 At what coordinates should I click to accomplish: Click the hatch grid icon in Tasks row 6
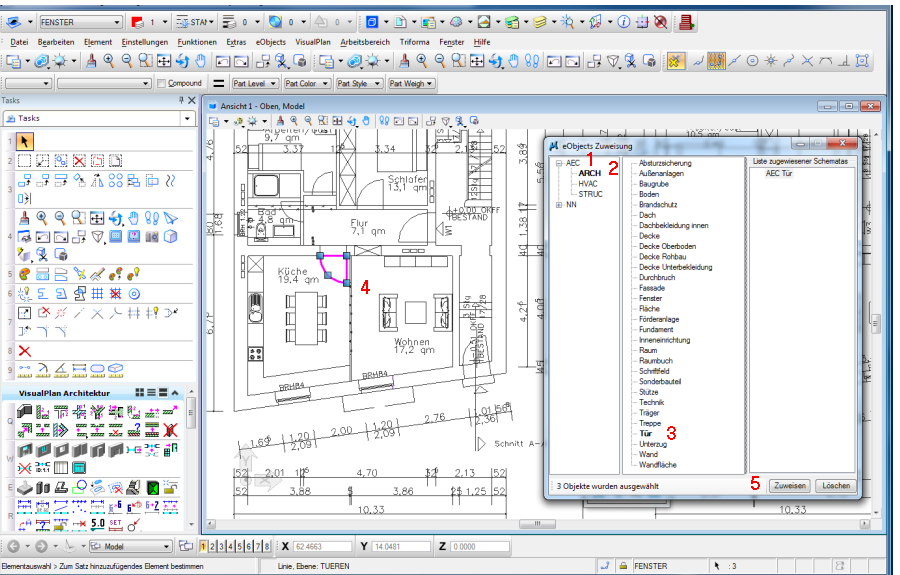97,294
